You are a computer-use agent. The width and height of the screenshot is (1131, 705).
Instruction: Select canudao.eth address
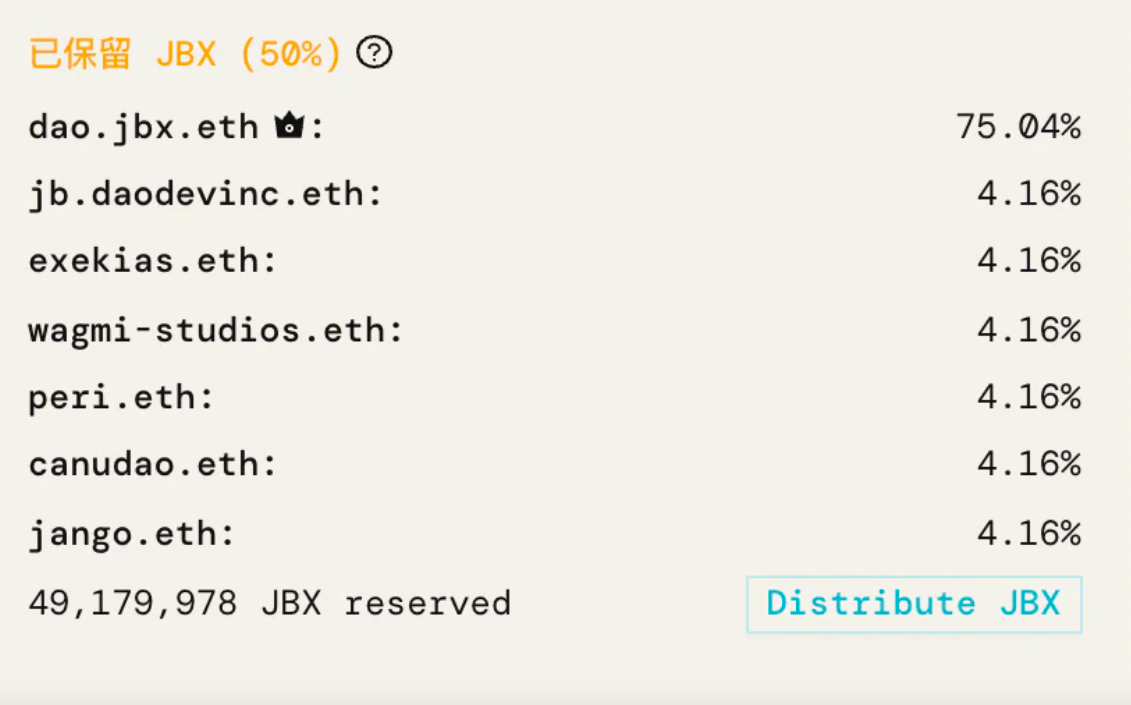(144, 464)
